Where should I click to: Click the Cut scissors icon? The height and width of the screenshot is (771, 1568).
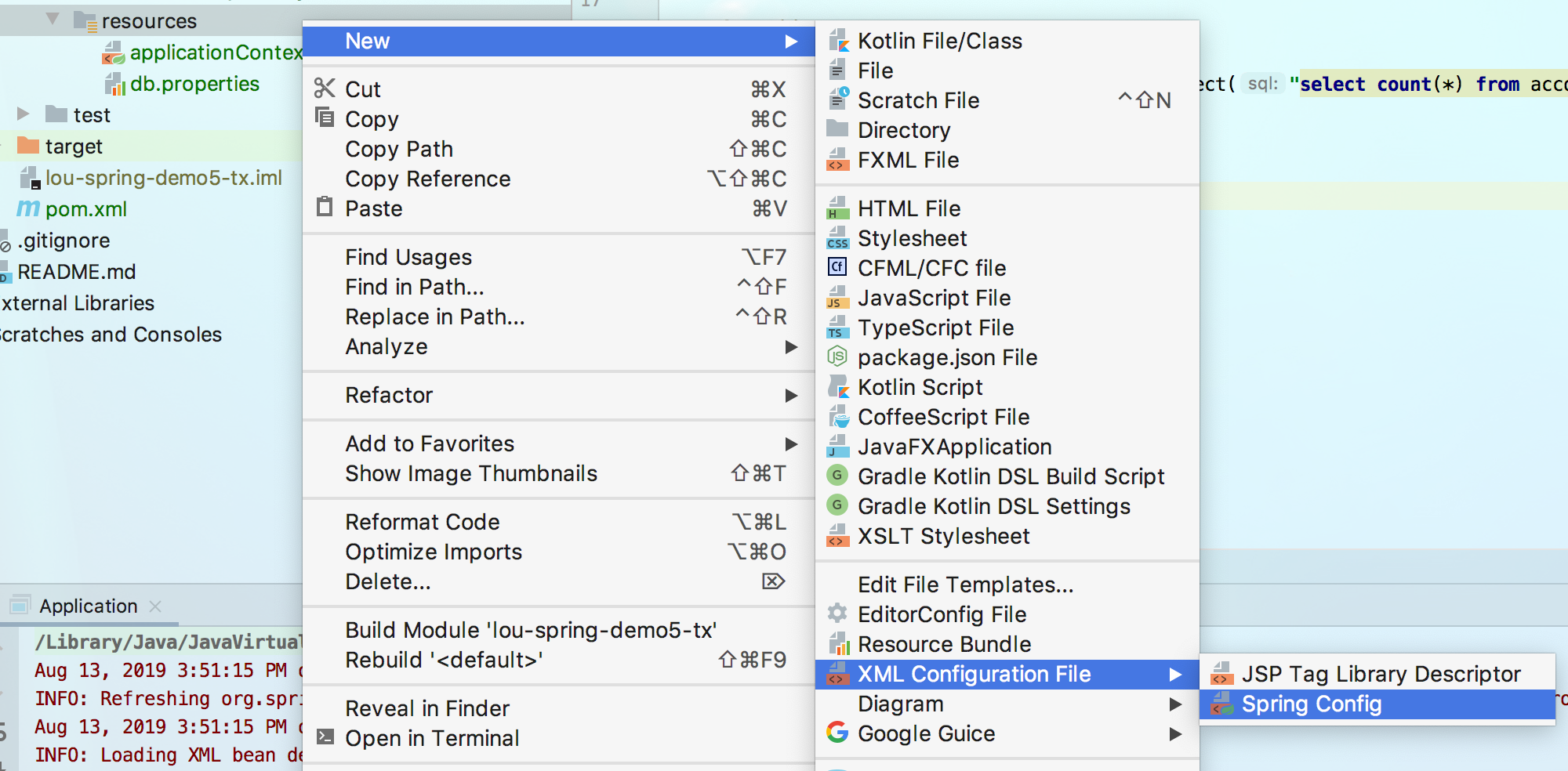[x=325, y=89]
